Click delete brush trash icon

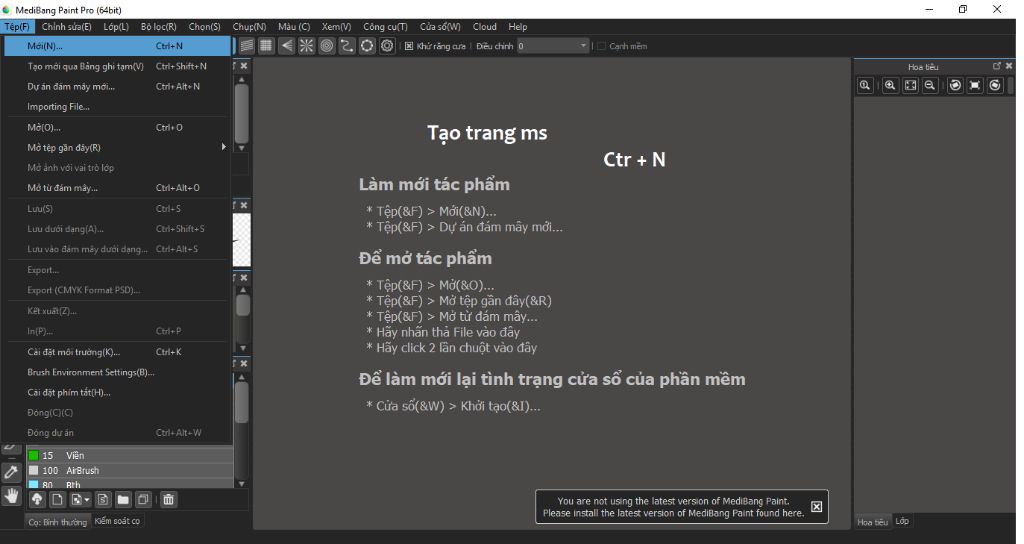point(168,500)
